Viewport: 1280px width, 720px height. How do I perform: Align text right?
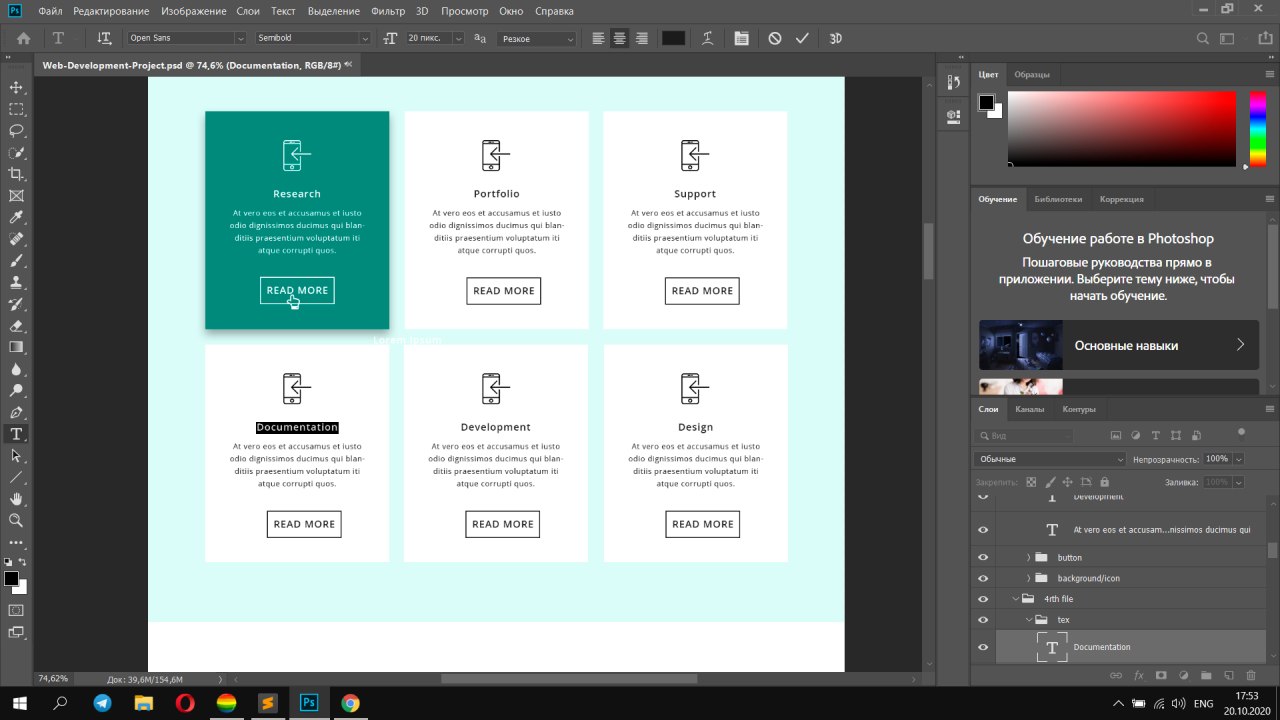[x=642, y=38]
